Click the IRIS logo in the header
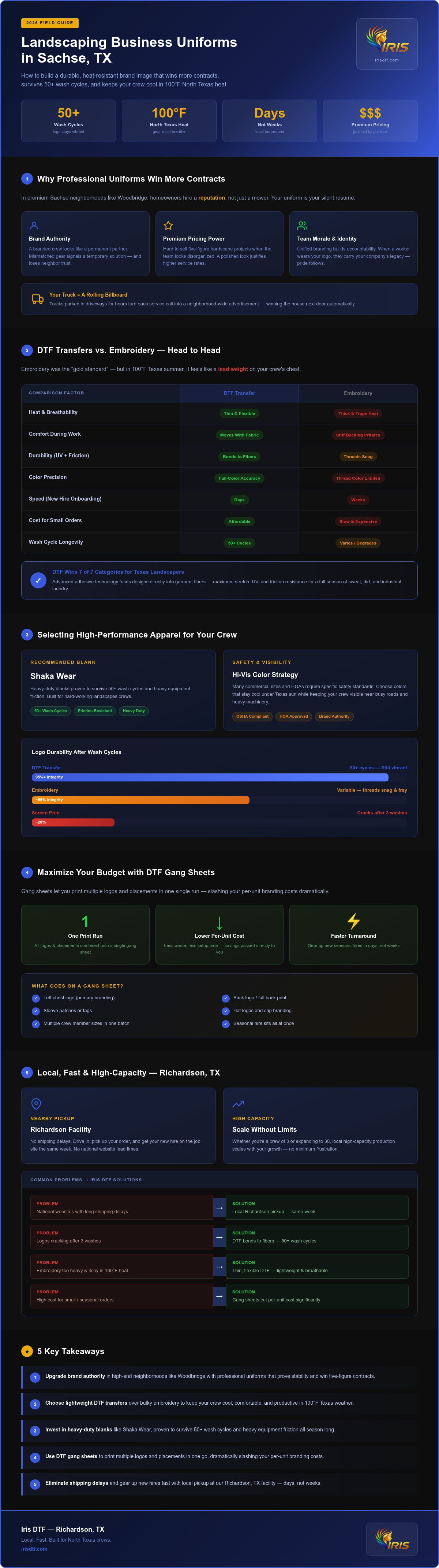The width and height of the screenshot is (439, 1568). click(x=387, y=40)
